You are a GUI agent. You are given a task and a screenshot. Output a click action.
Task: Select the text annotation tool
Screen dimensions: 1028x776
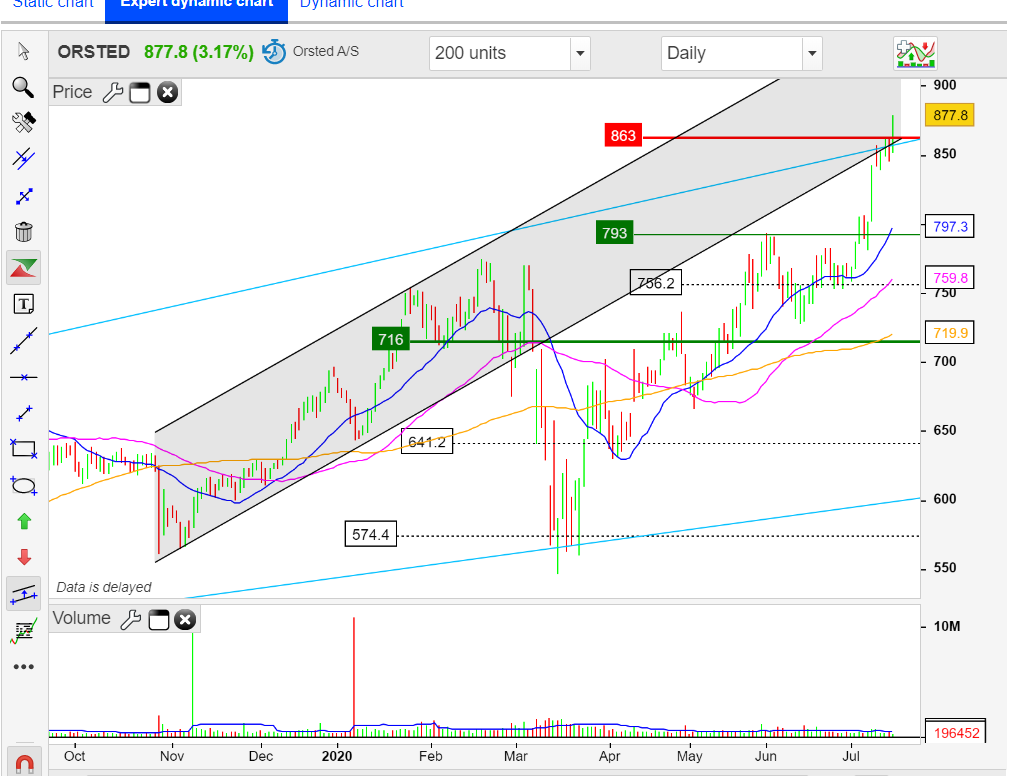coord(24,304)
